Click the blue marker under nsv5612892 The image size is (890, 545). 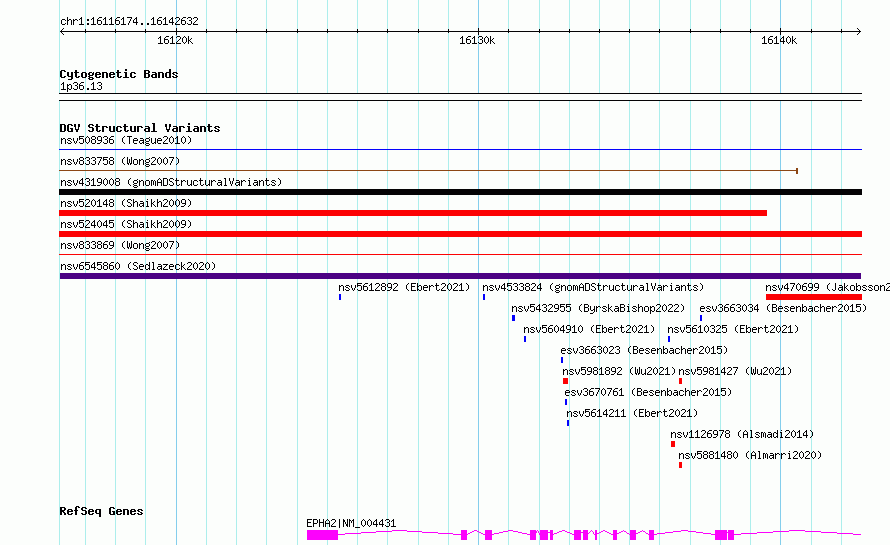(340, 297)
